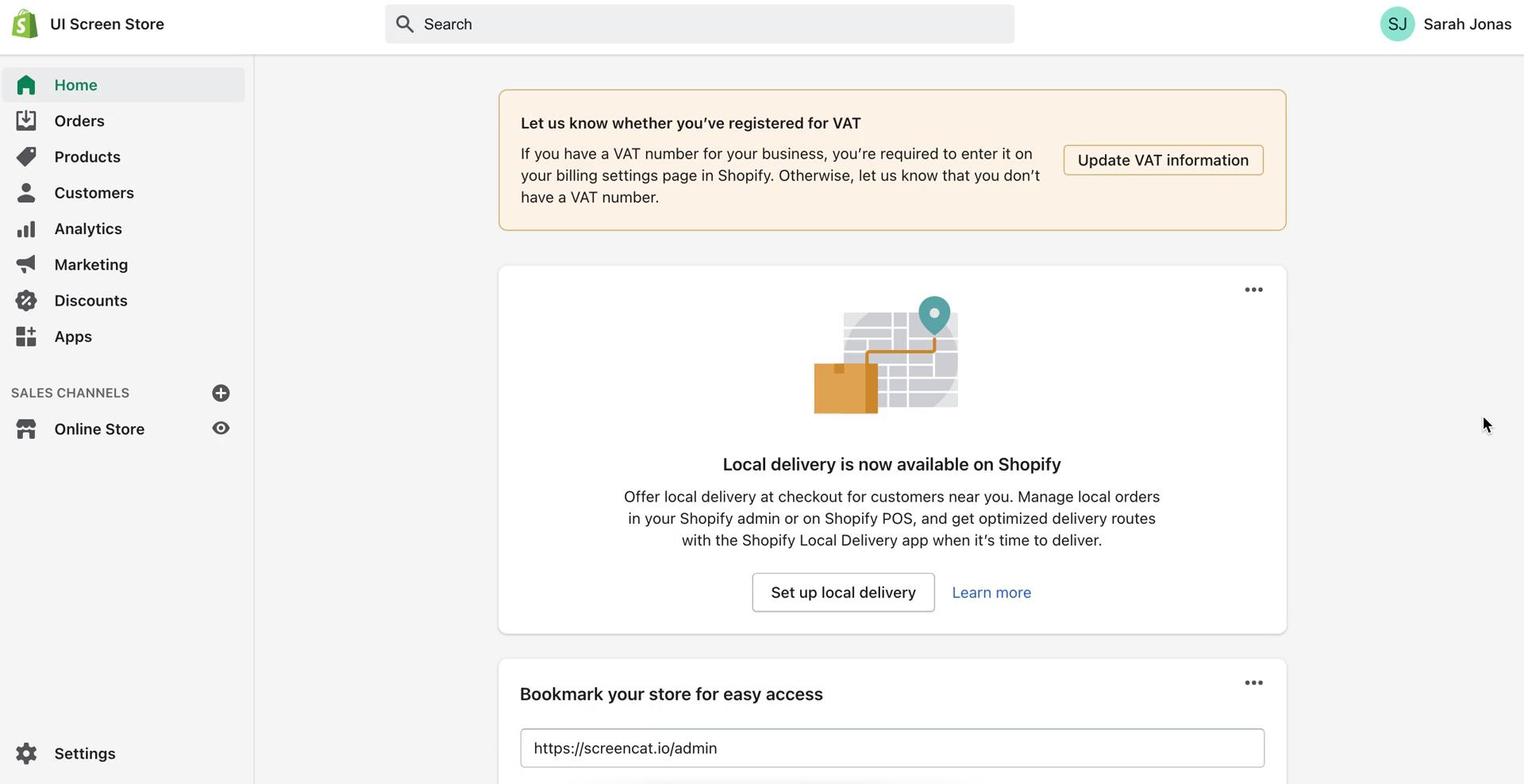Open Sarah Jonas account menu

1445,24
